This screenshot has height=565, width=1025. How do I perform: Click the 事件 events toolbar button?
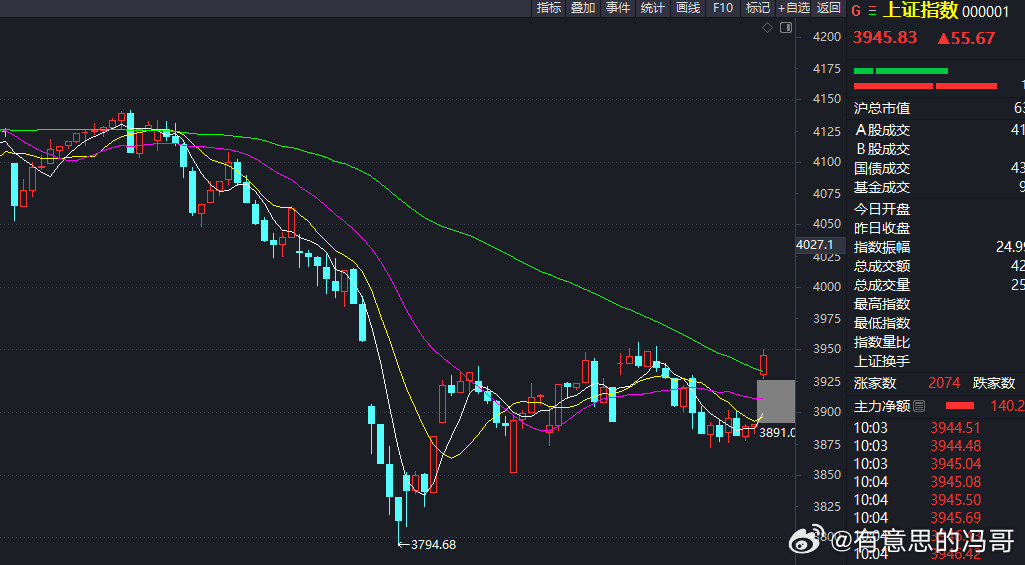(x=618, y=8)
